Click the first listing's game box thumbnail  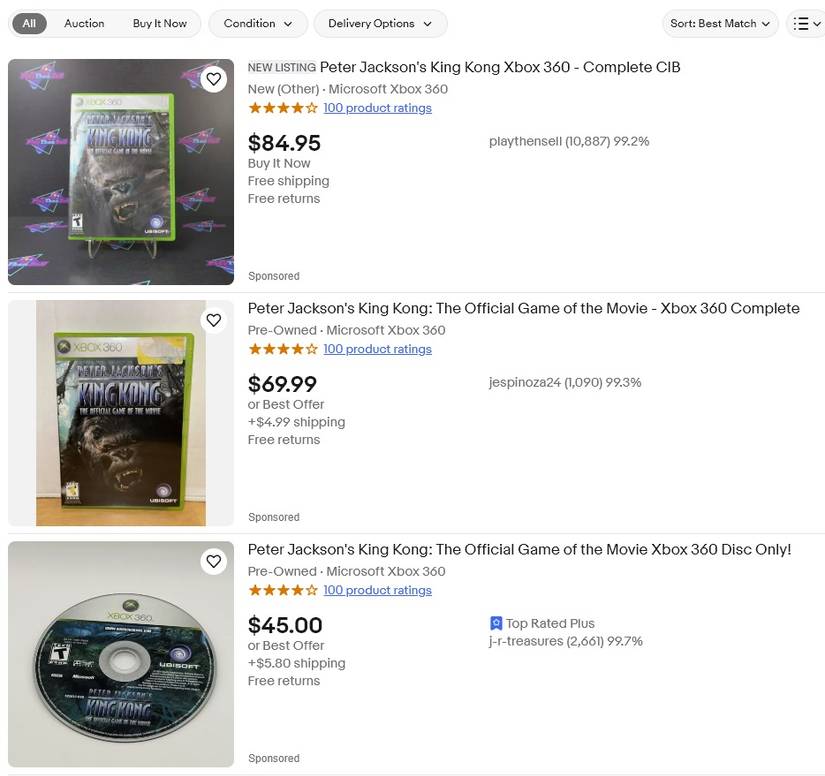pyautogui.click(x=120, y=170)
